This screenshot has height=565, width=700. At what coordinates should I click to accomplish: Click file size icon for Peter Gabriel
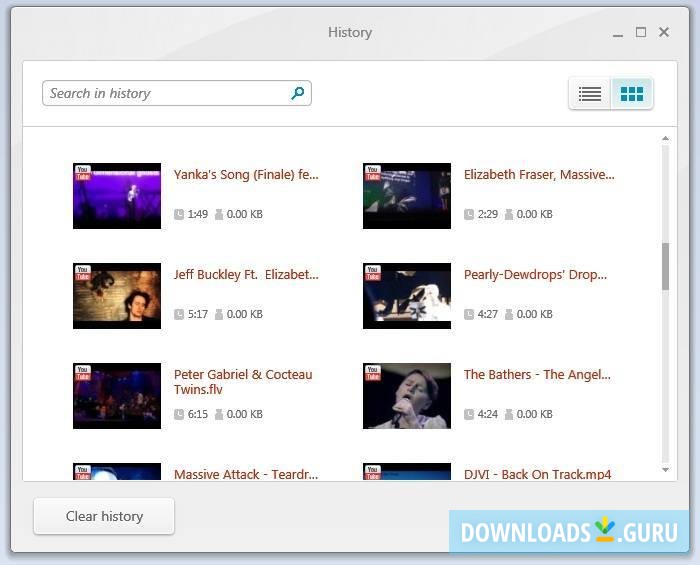point(219,415)
